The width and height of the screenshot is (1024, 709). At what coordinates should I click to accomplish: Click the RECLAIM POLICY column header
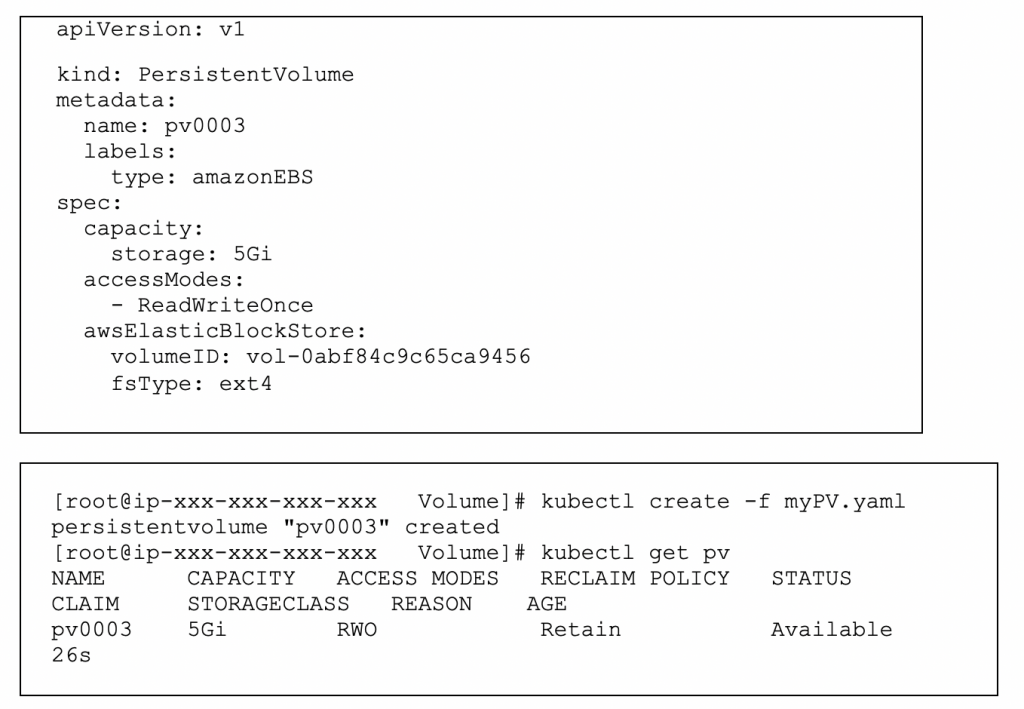click(635, 578)
